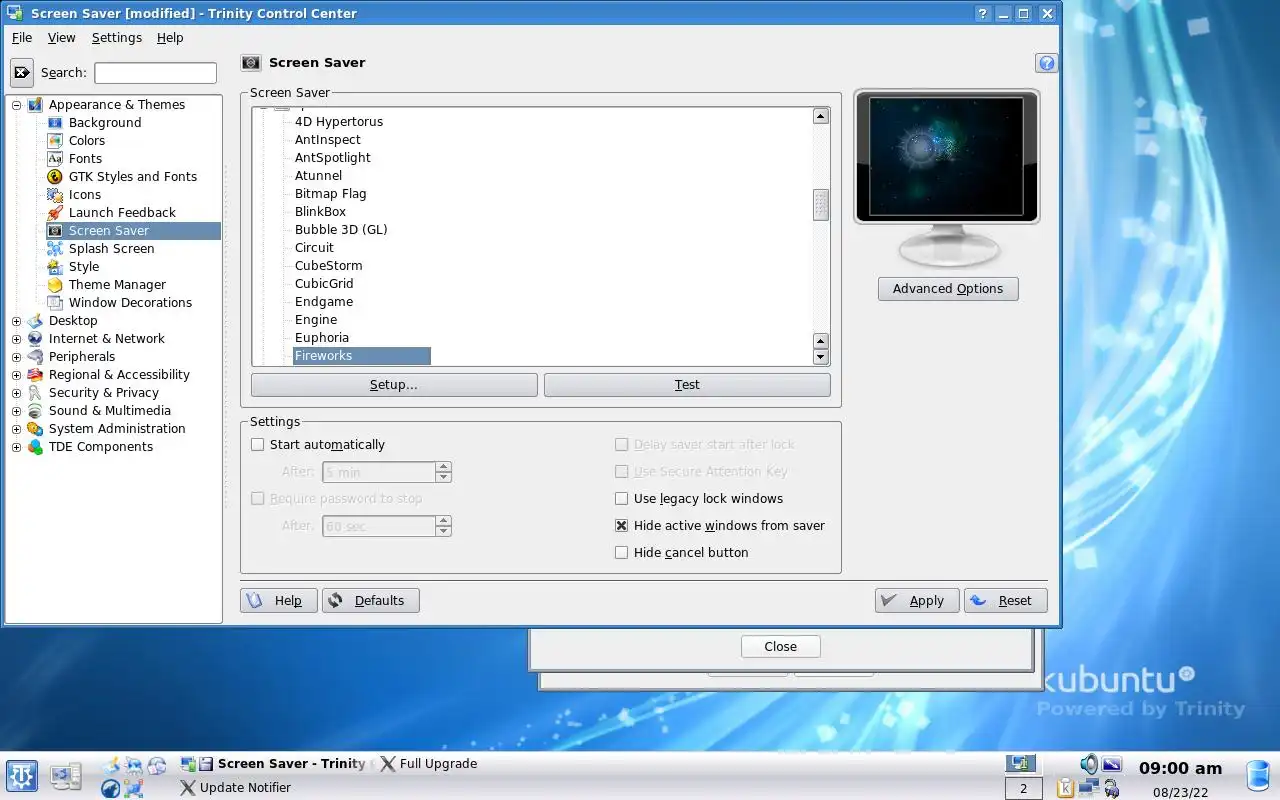Uncheck Hide active windows from saver
Screen dimensions: 1280x800
[622, 526]
